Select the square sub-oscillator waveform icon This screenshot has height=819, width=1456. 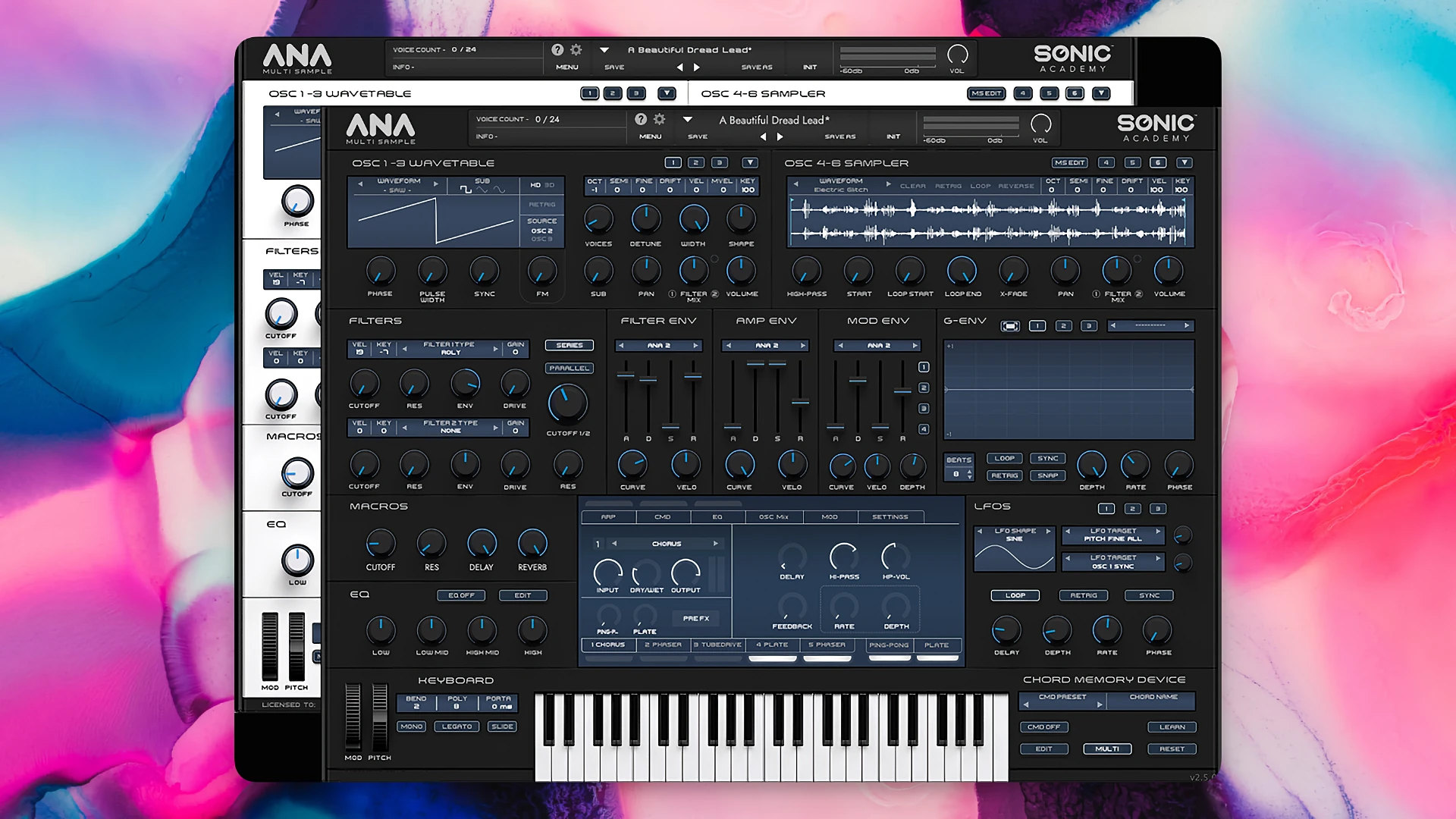pos(466,190)
